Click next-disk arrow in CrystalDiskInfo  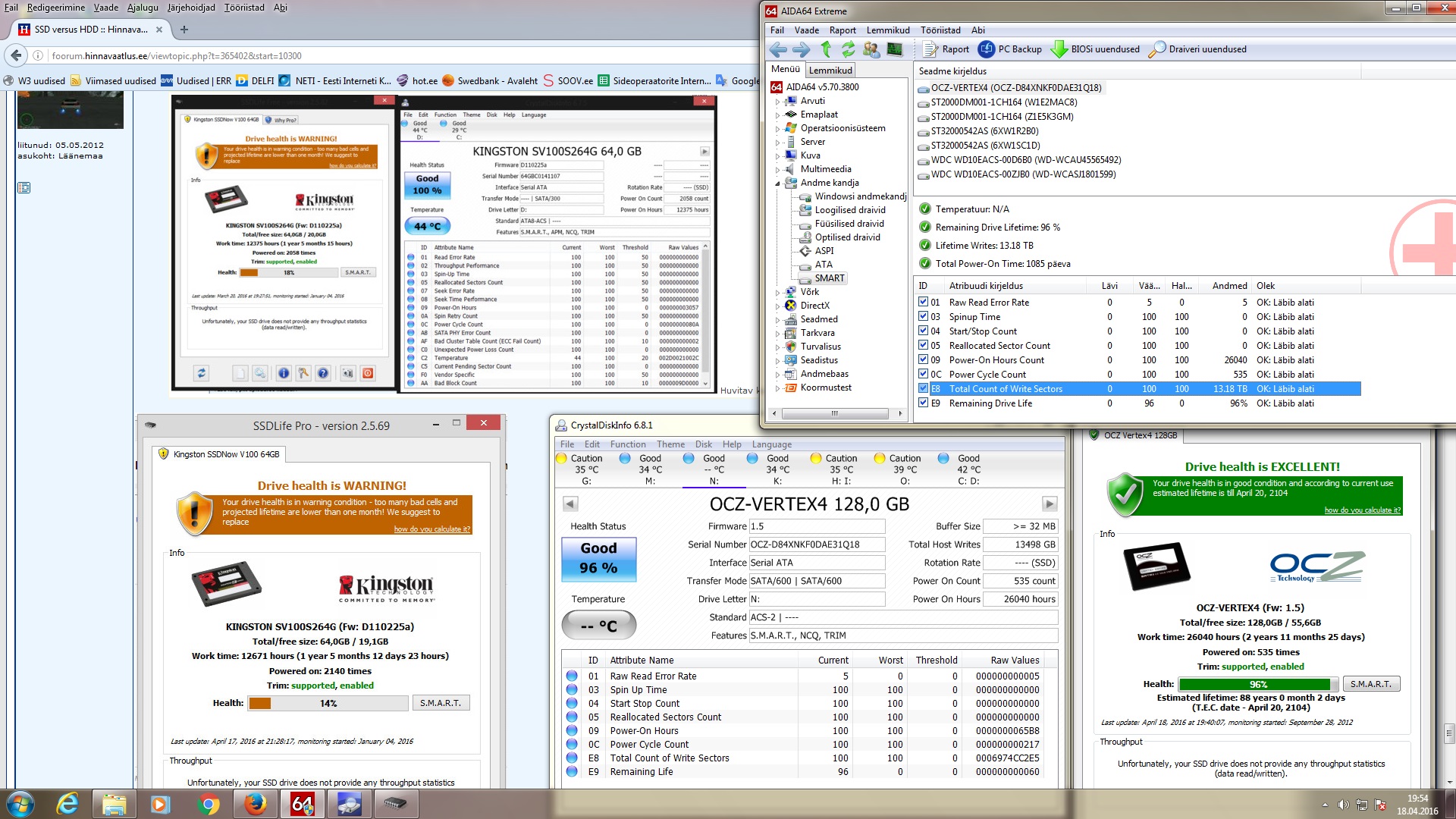[1050, 504]
